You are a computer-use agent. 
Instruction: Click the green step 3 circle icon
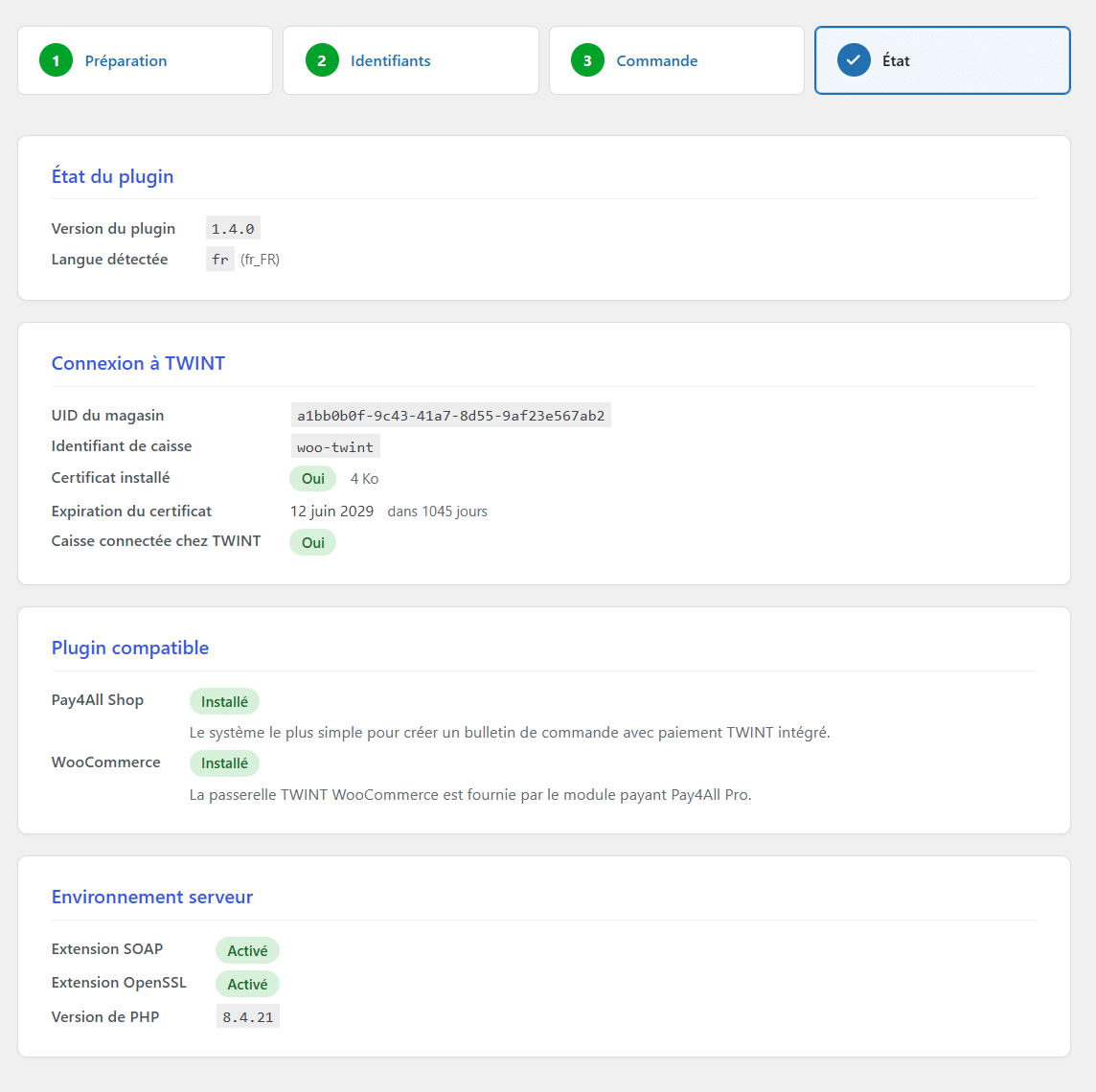(x=588, y=60)
